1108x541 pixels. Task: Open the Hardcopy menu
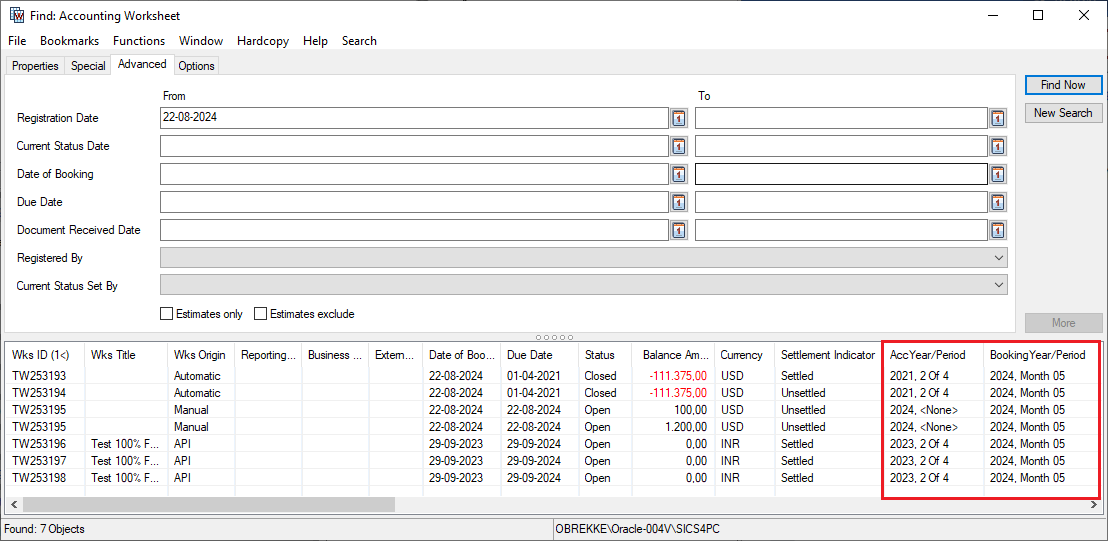[x=263, y=41]
